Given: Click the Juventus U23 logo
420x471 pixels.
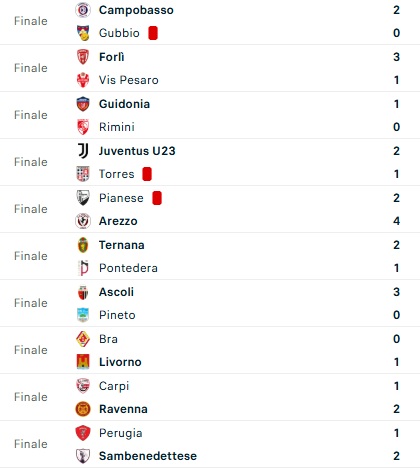Looking at the screenshot, I should click(x=83, y=151).
